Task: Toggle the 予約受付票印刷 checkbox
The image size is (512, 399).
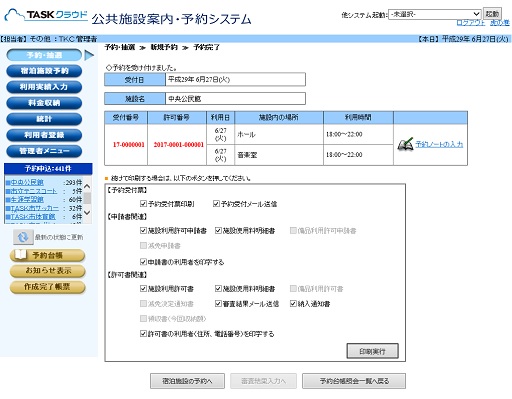Action: [143, 203]
